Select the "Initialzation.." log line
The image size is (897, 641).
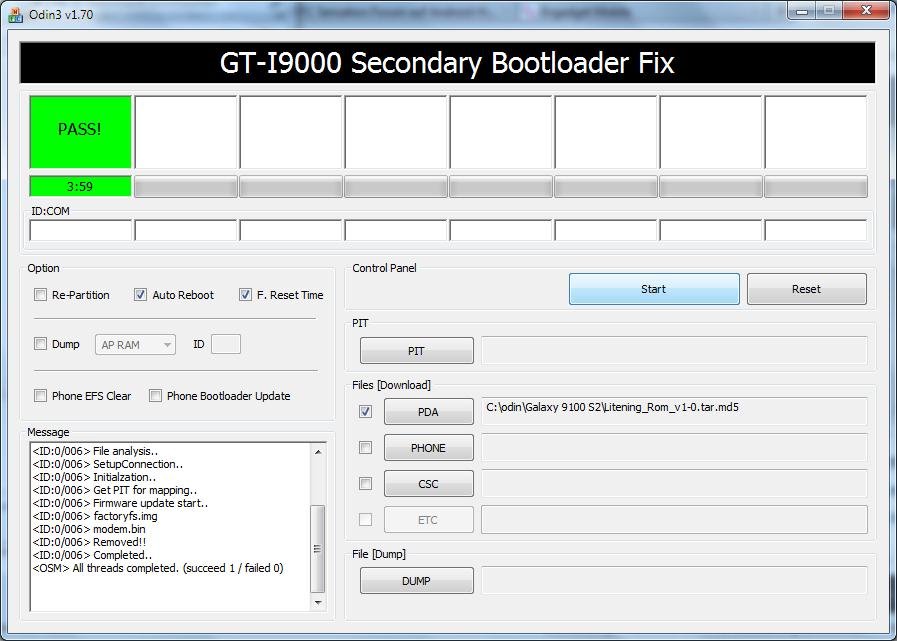tap(94, 477)
